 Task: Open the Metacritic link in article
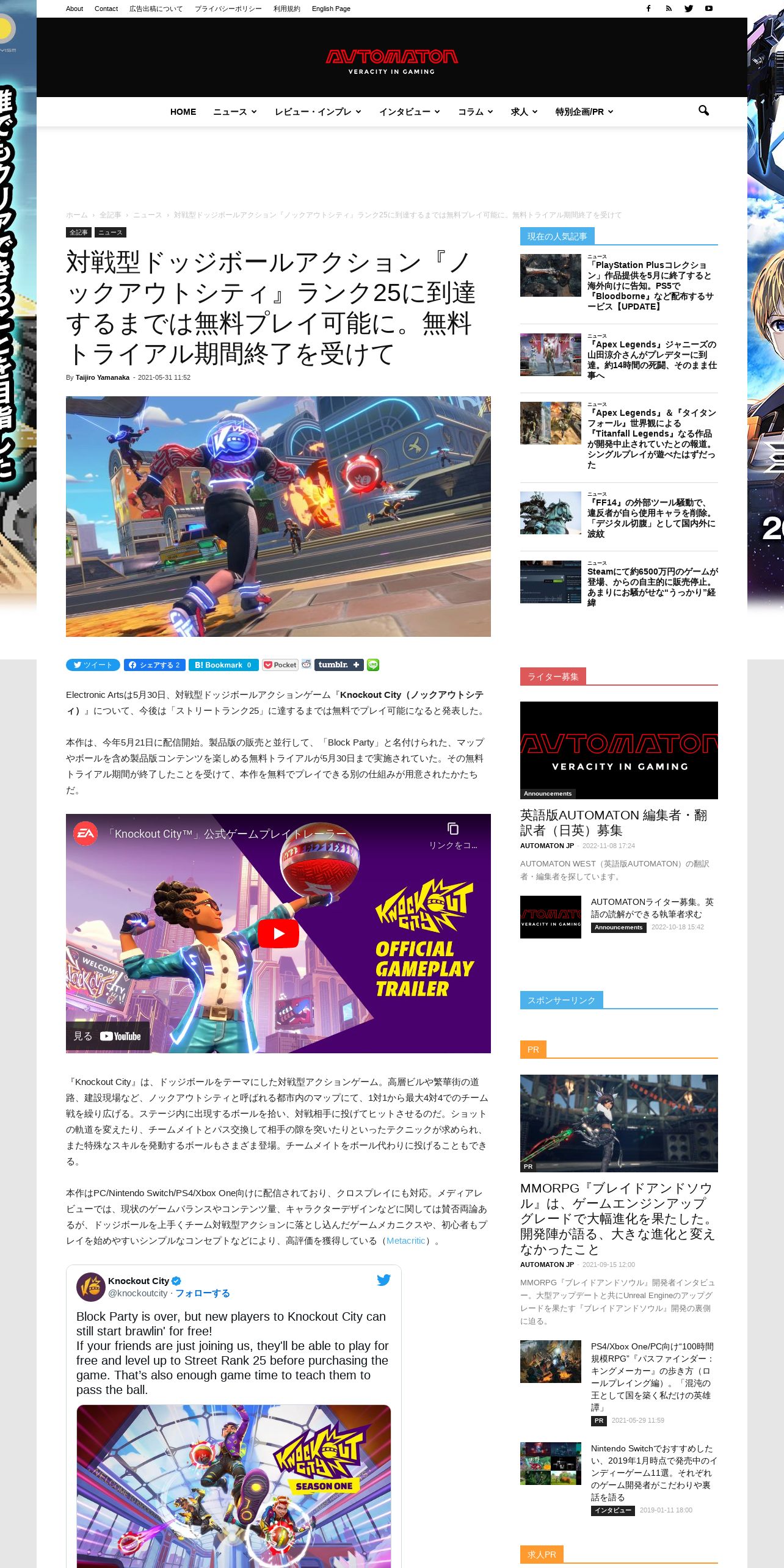405,1241
